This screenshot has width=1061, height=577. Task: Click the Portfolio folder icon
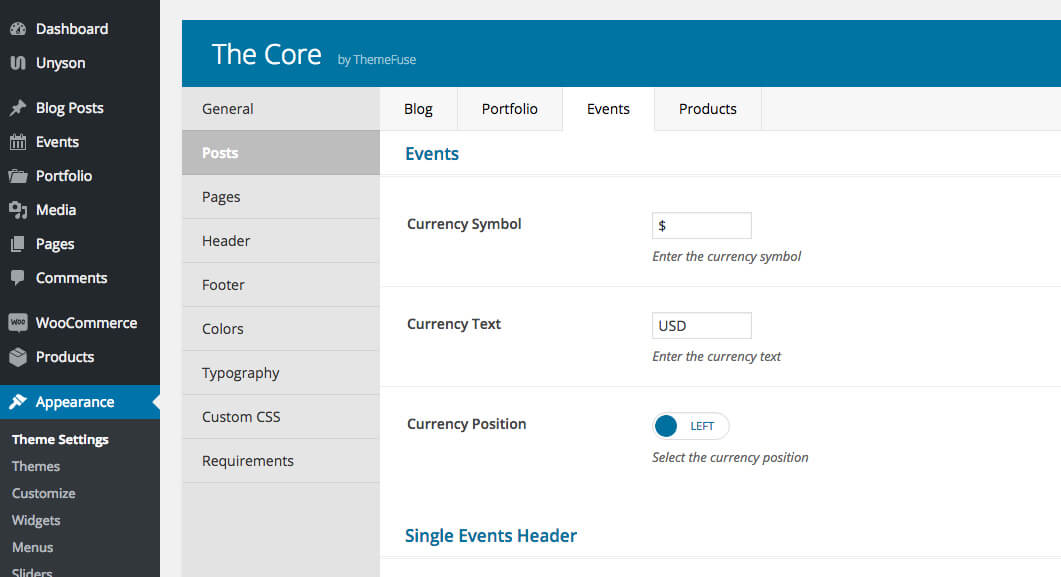pyautogui.click(x=18, y=176)
